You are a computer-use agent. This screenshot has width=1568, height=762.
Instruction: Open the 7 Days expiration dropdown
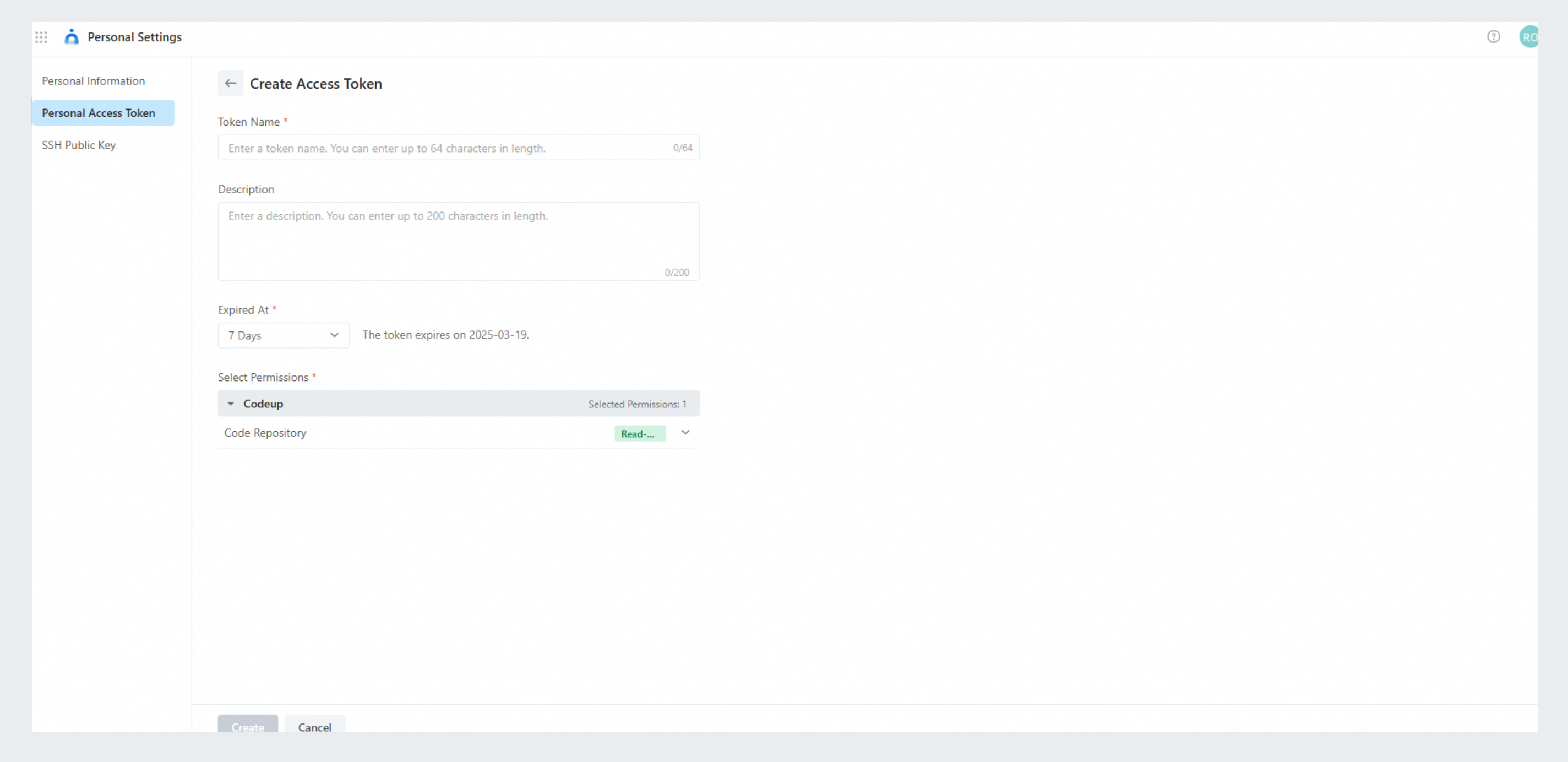pos(284,335)
